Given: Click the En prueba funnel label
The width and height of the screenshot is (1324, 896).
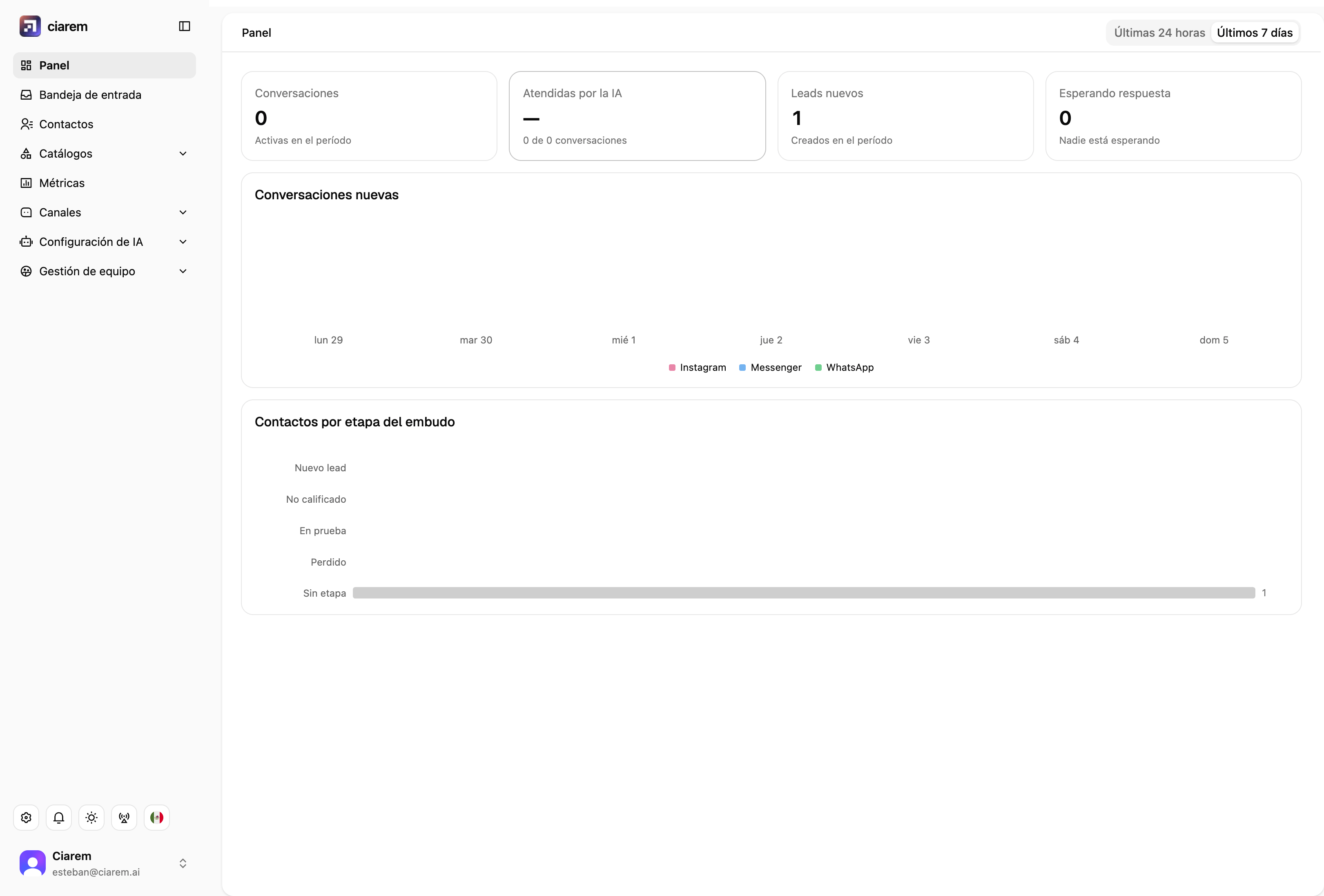Looking at the screenshot, I should 323,531.
